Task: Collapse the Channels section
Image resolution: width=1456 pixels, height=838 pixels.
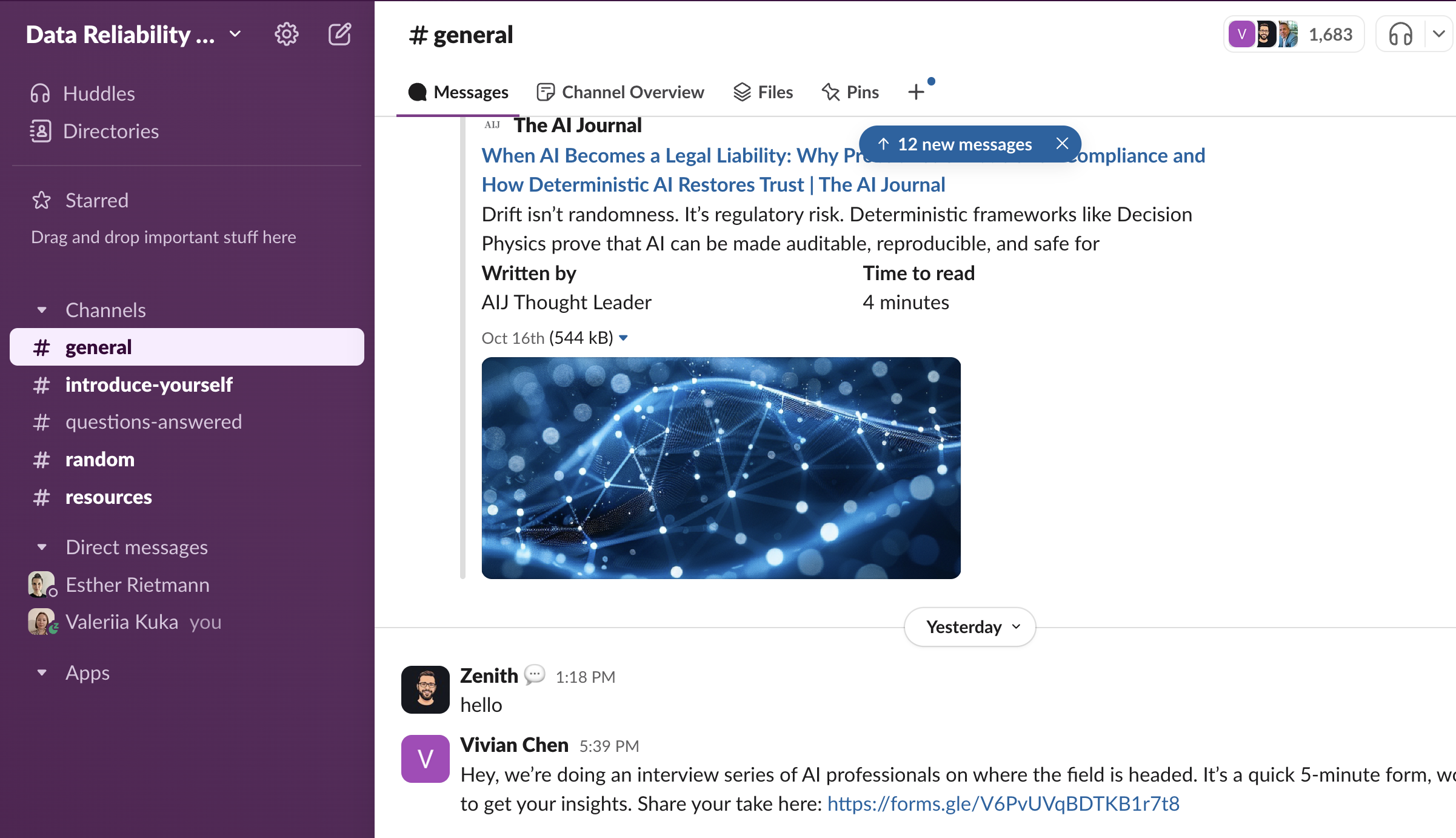Action: [42, 310]
